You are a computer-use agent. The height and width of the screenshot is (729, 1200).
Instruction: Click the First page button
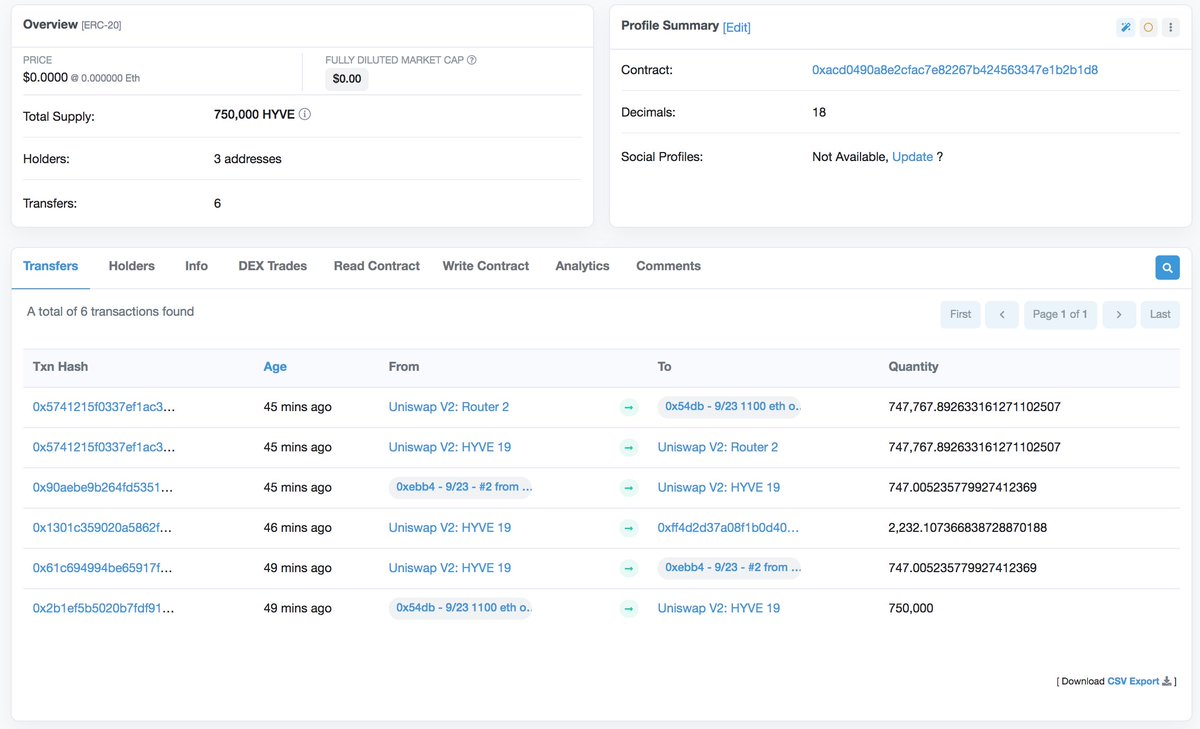(961, 314)
